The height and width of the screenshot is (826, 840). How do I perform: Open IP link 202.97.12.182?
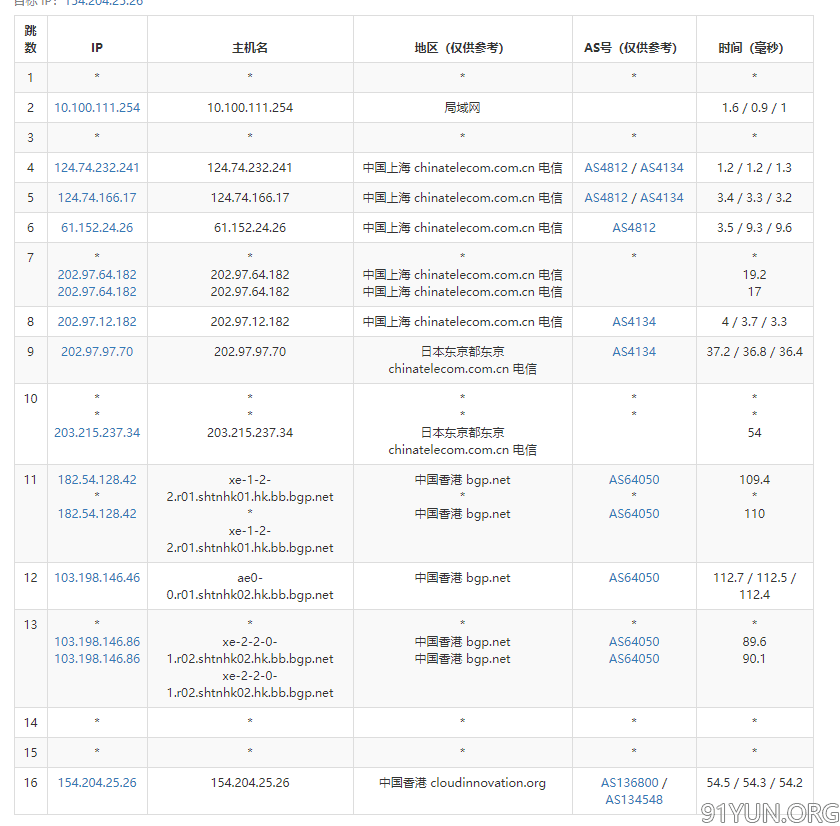(97, 321)
